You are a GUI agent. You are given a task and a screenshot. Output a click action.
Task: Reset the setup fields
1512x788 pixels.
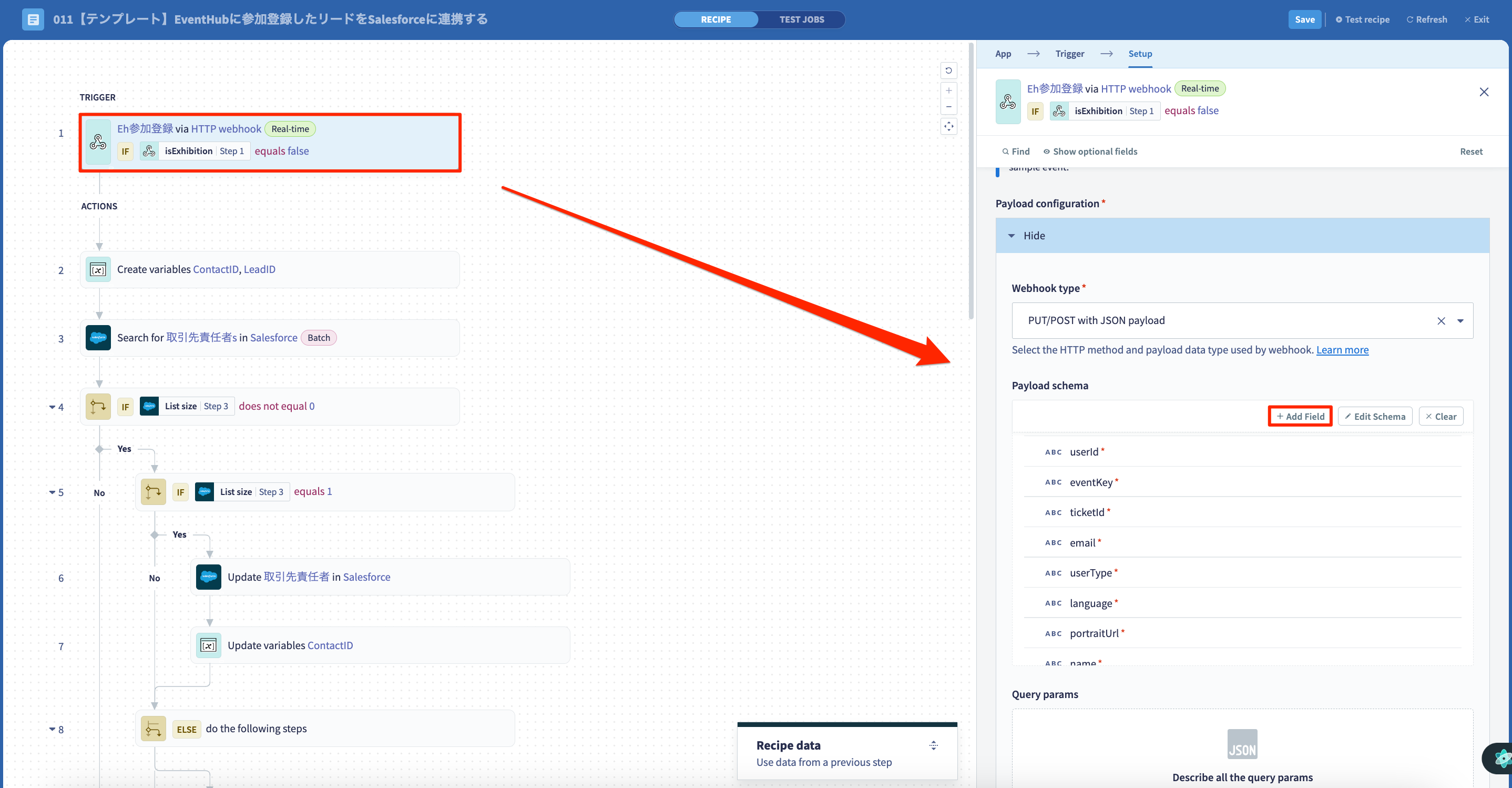pos(1471,151)
